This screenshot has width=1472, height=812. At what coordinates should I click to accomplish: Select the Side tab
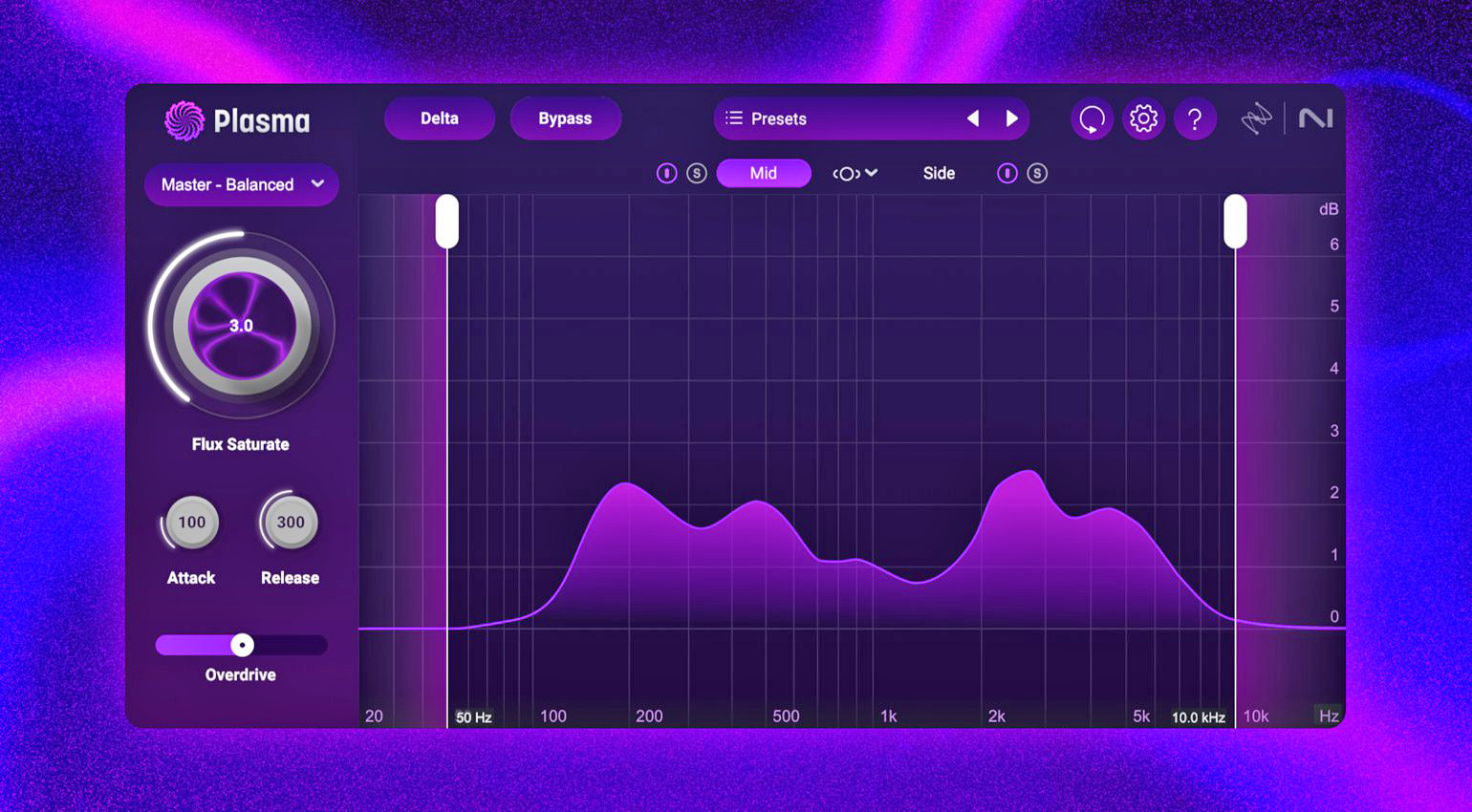click(939, 173)
